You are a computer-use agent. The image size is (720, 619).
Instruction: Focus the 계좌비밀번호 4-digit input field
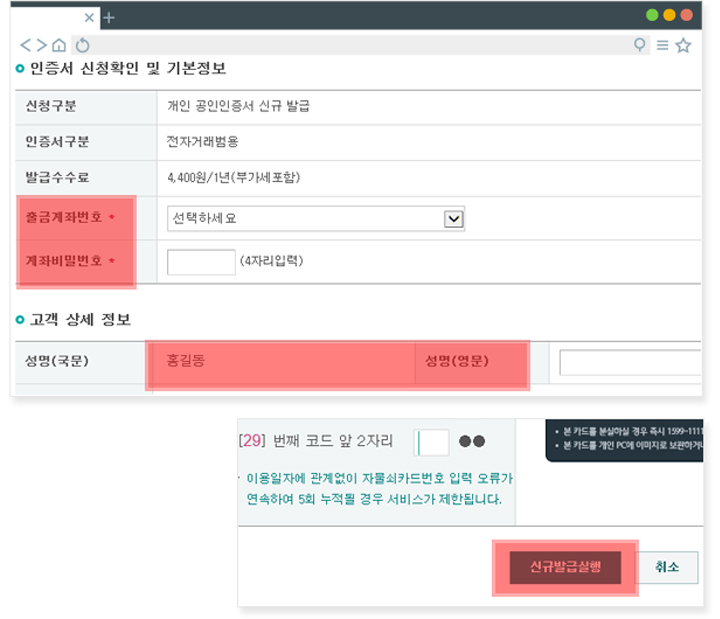(x=201, y=262)
